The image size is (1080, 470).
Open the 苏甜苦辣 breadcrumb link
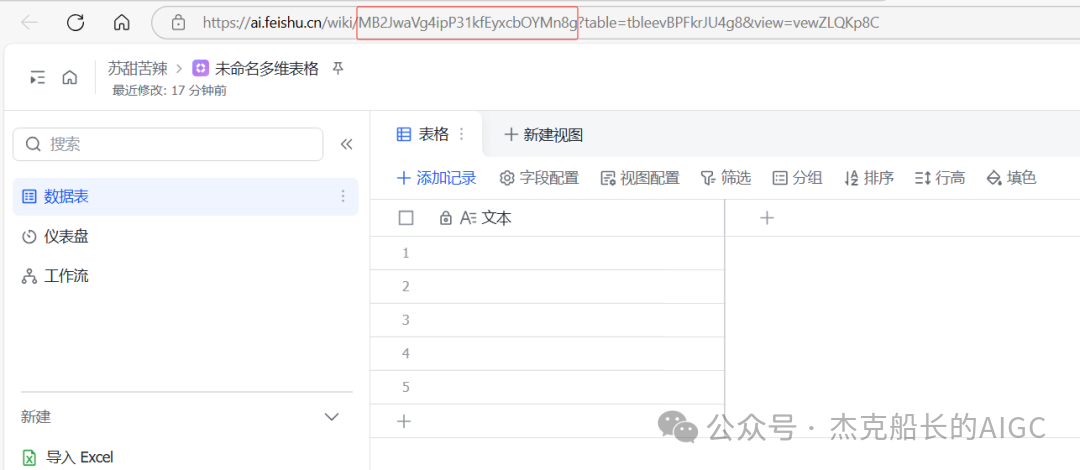pos(138,68)
